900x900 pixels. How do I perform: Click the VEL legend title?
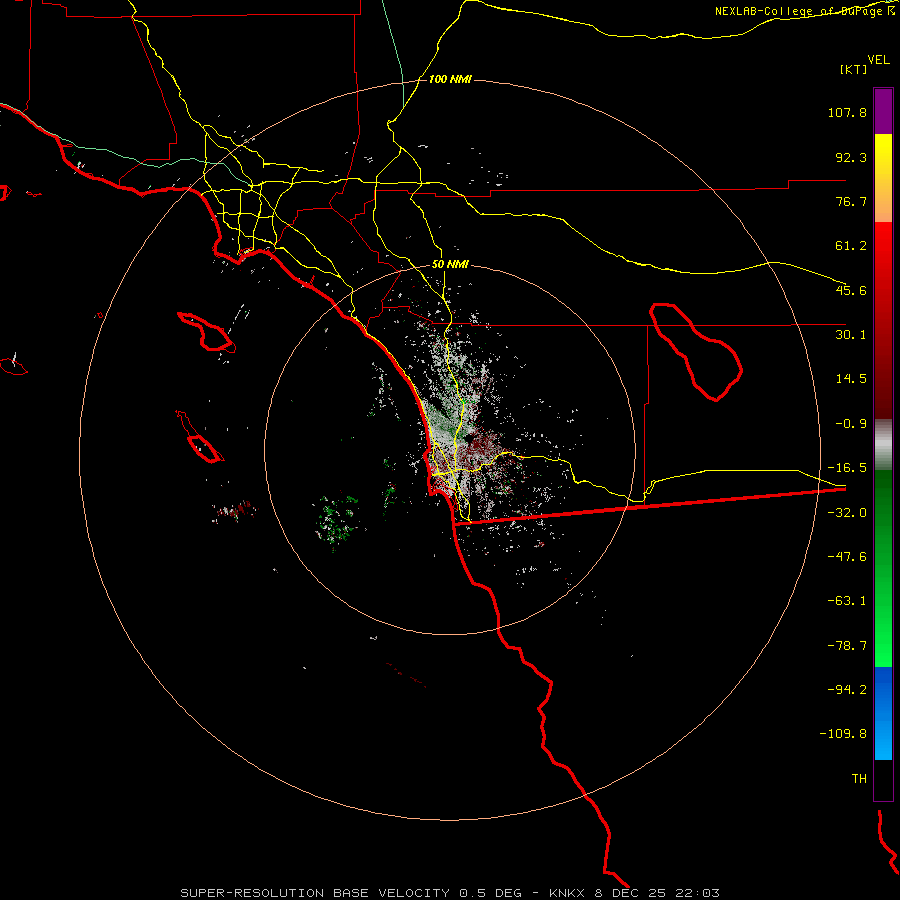(x=878, y=59)
